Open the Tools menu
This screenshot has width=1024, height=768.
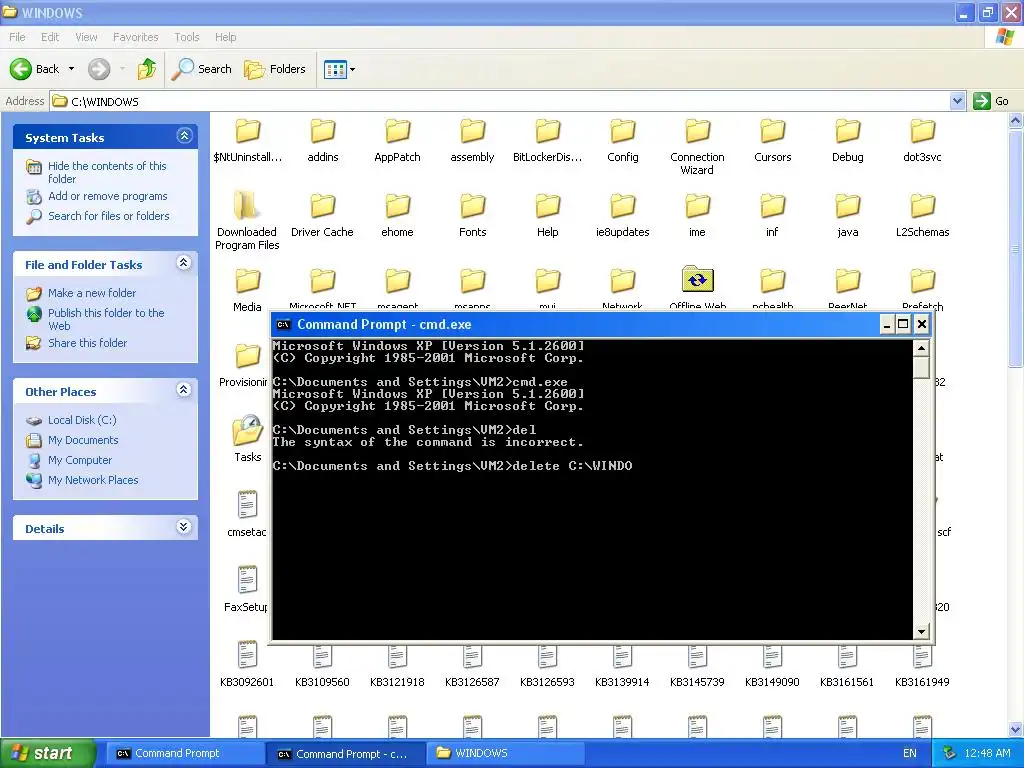click(x=187, y=37)
